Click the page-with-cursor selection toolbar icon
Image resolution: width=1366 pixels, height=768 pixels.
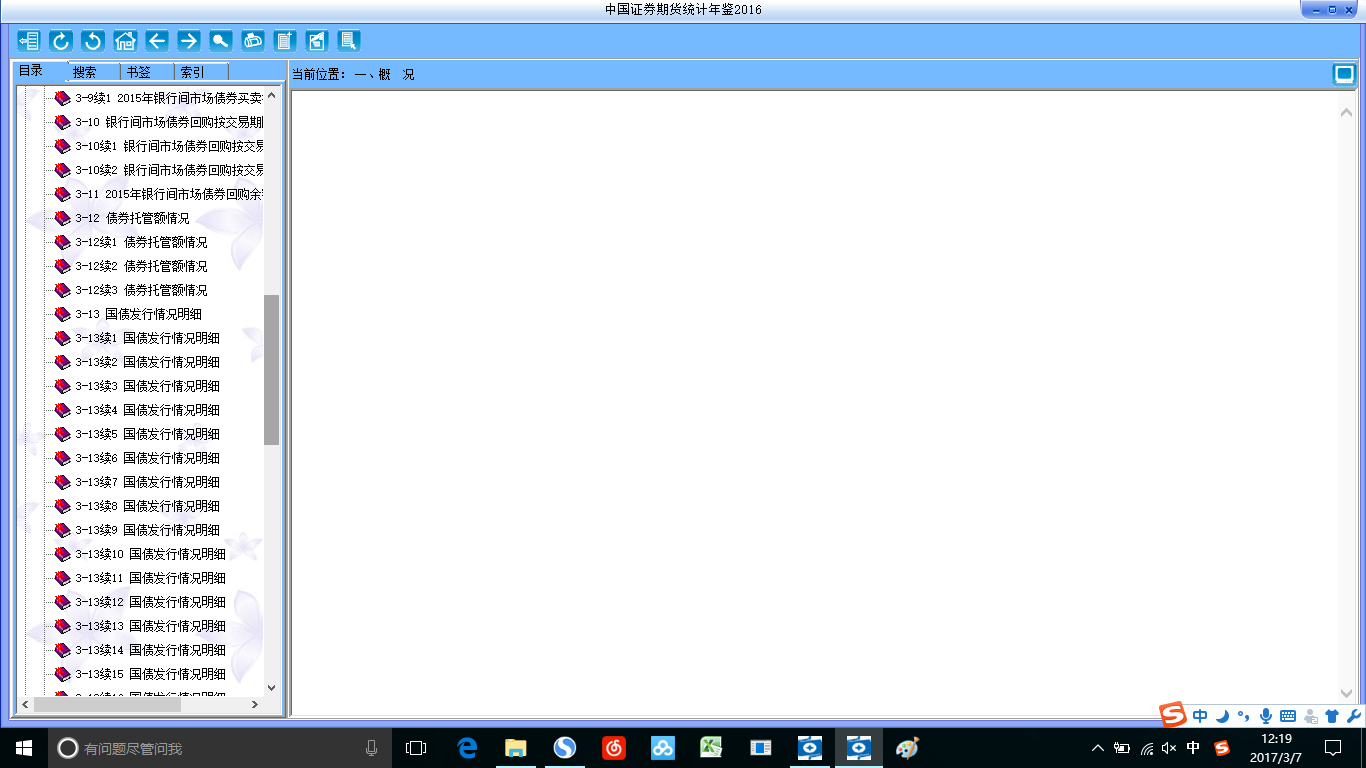coord(349,41)
